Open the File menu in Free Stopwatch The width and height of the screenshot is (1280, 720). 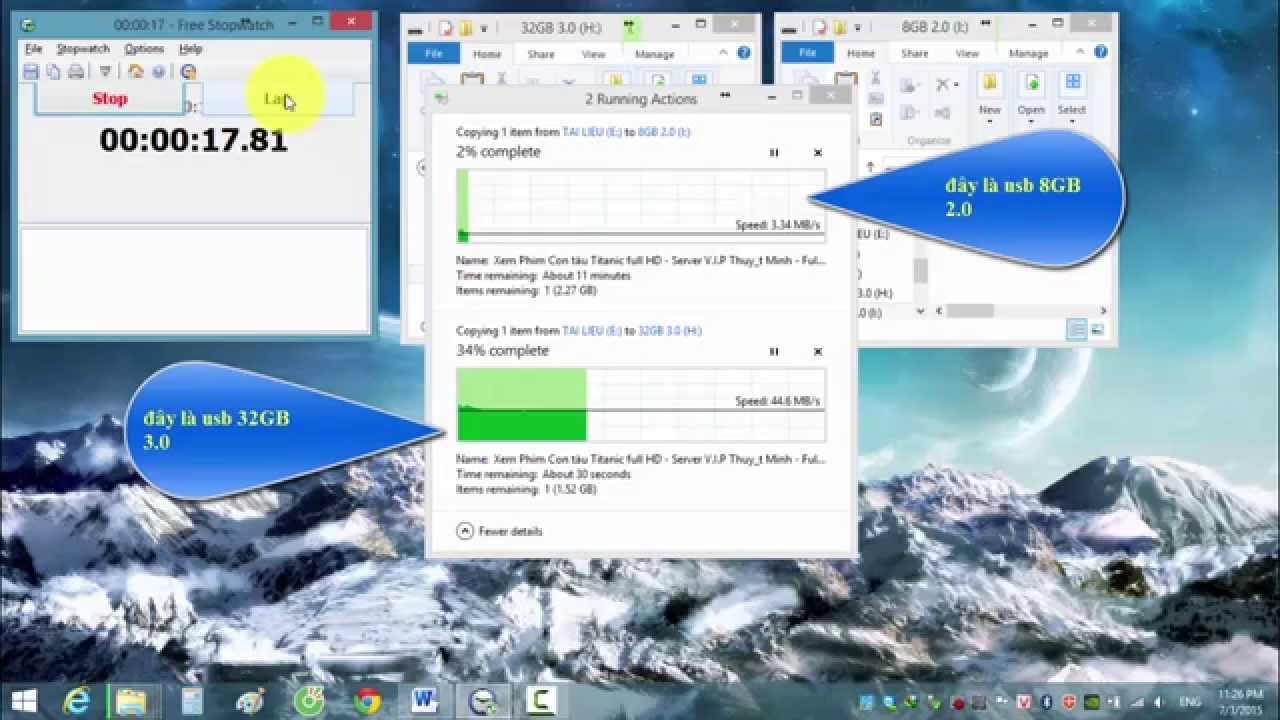pyautogui.click(x=33, y=48)
